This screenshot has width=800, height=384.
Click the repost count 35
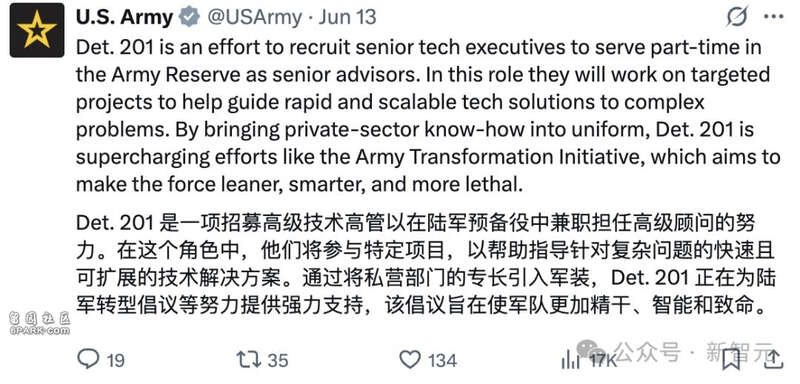click(x=278, y=361)
